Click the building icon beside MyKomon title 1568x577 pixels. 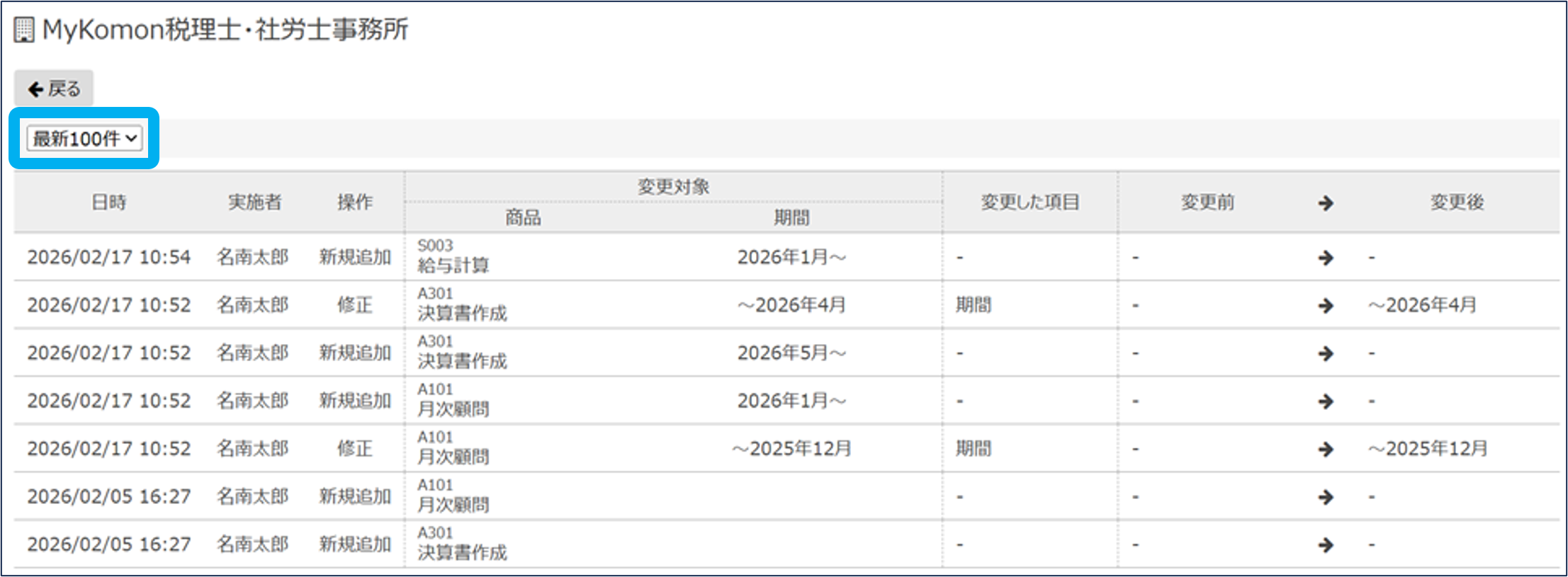click(x=23, y=30)
